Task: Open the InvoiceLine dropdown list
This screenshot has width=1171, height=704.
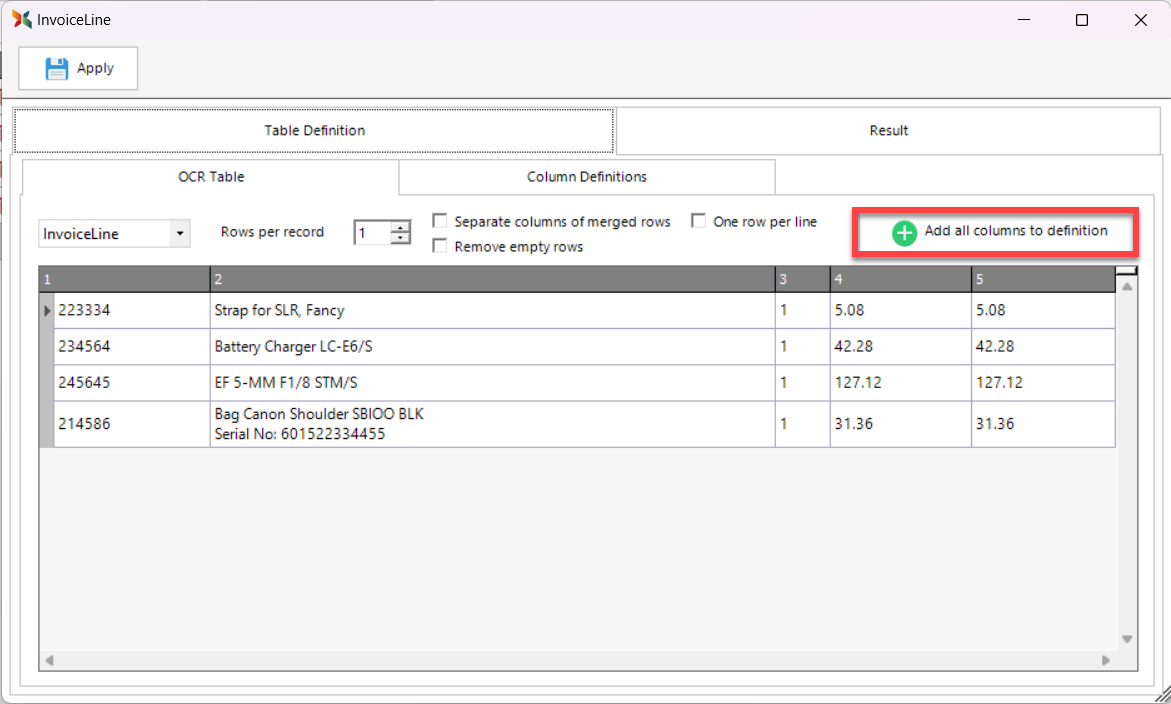Action: (180, 234)
